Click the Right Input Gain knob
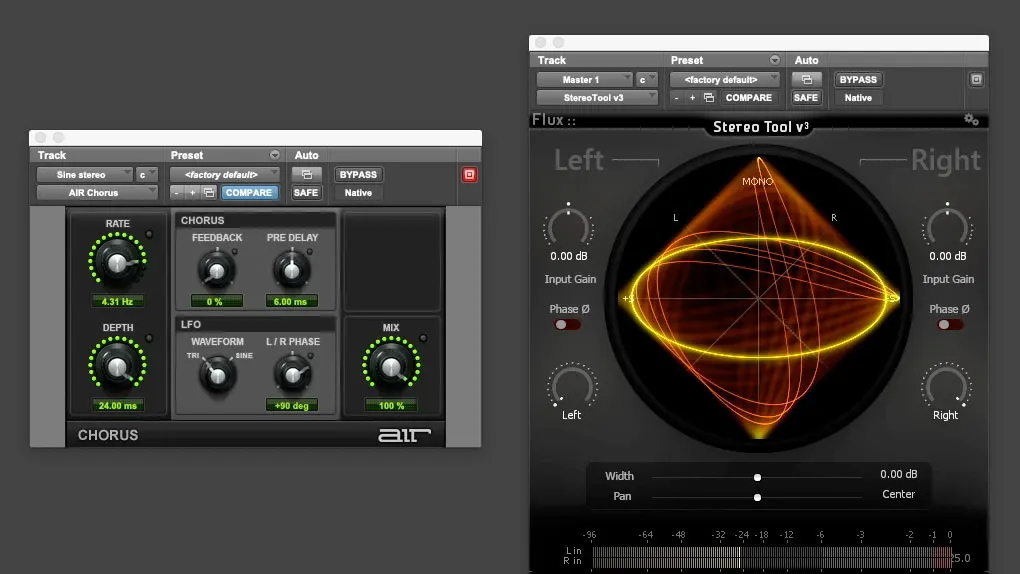The image size is (1020, 574). coord(947,227)
